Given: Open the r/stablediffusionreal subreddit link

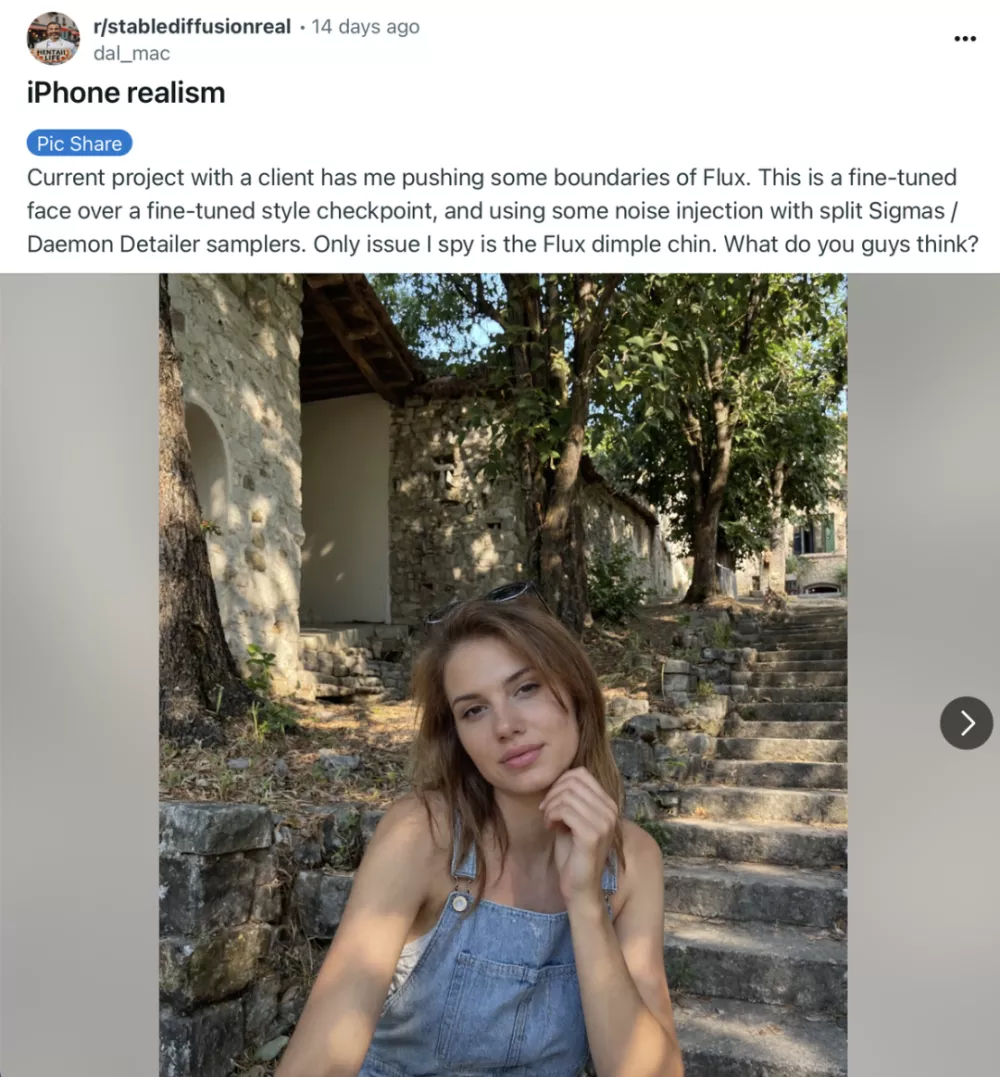Looking at the screenshot, I should point(194,27).
